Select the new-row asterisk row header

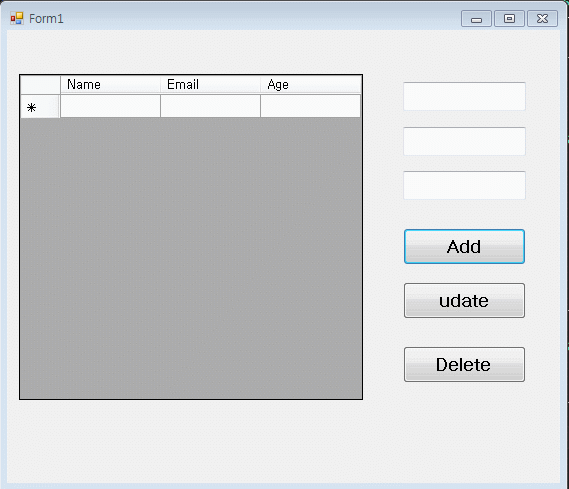coord(40,106)
